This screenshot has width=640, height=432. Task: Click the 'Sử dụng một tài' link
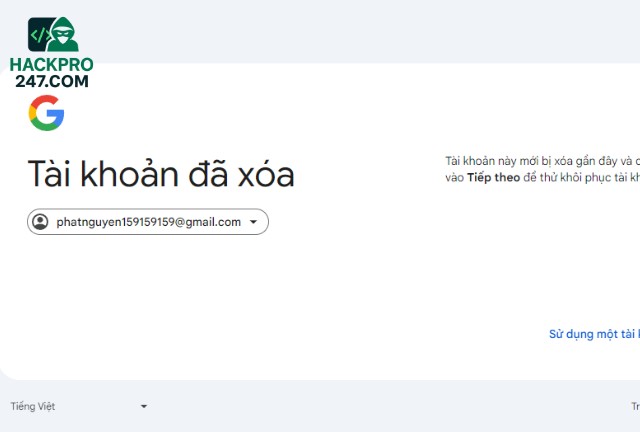594,334
